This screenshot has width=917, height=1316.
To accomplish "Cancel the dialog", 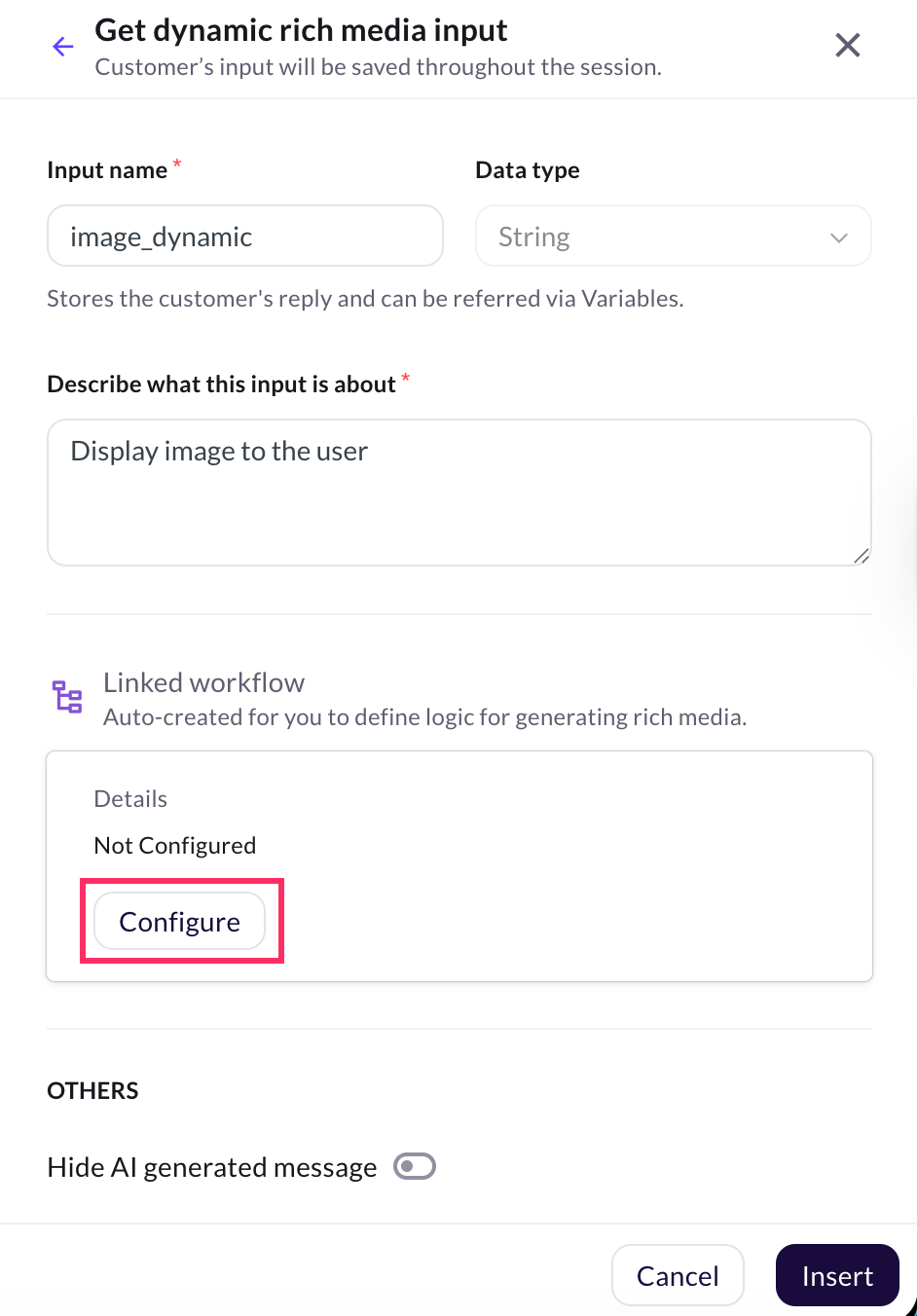I will pyautogui.click(x=678, y=1275).
